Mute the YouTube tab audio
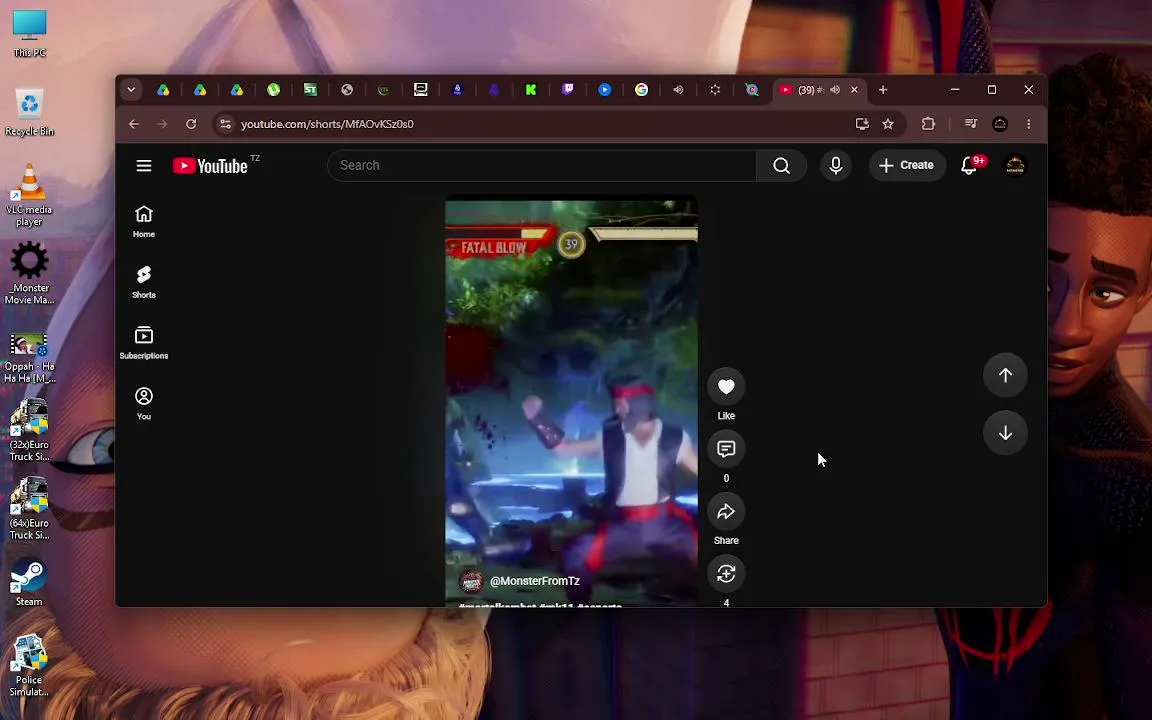 [835, 90]
